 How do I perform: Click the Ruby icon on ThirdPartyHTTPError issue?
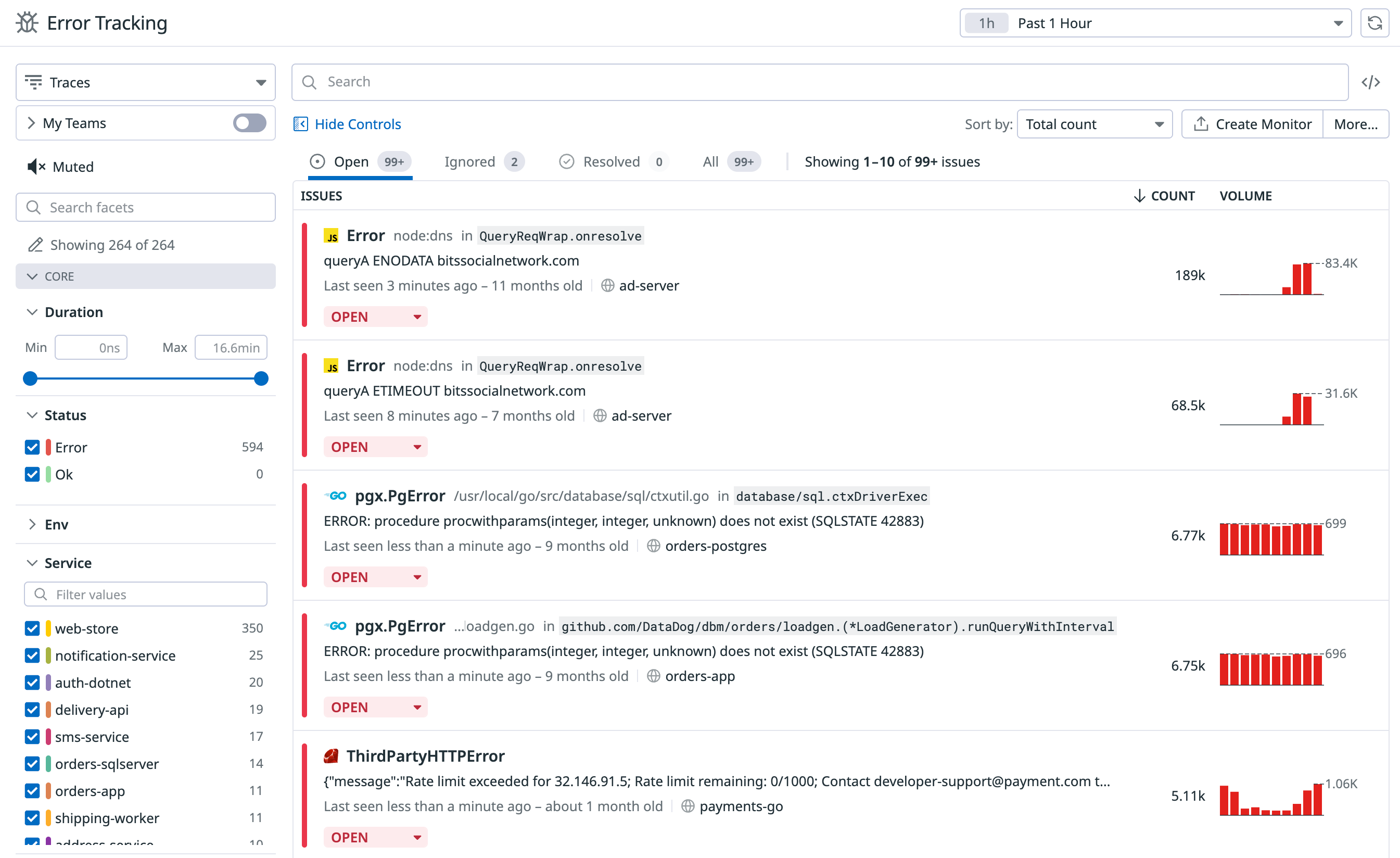tap(331, 756)
